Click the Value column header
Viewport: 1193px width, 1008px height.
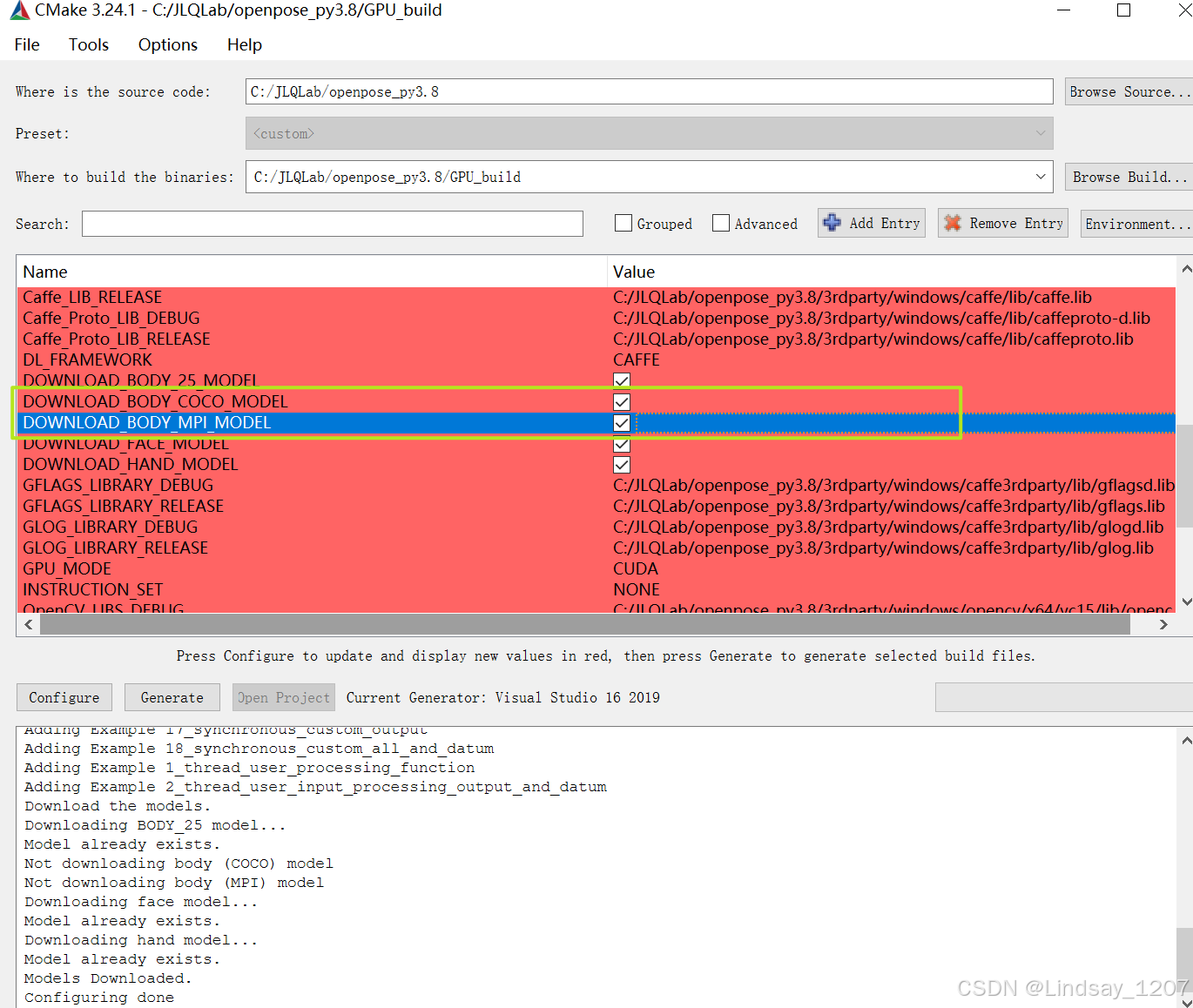[891, 272]
